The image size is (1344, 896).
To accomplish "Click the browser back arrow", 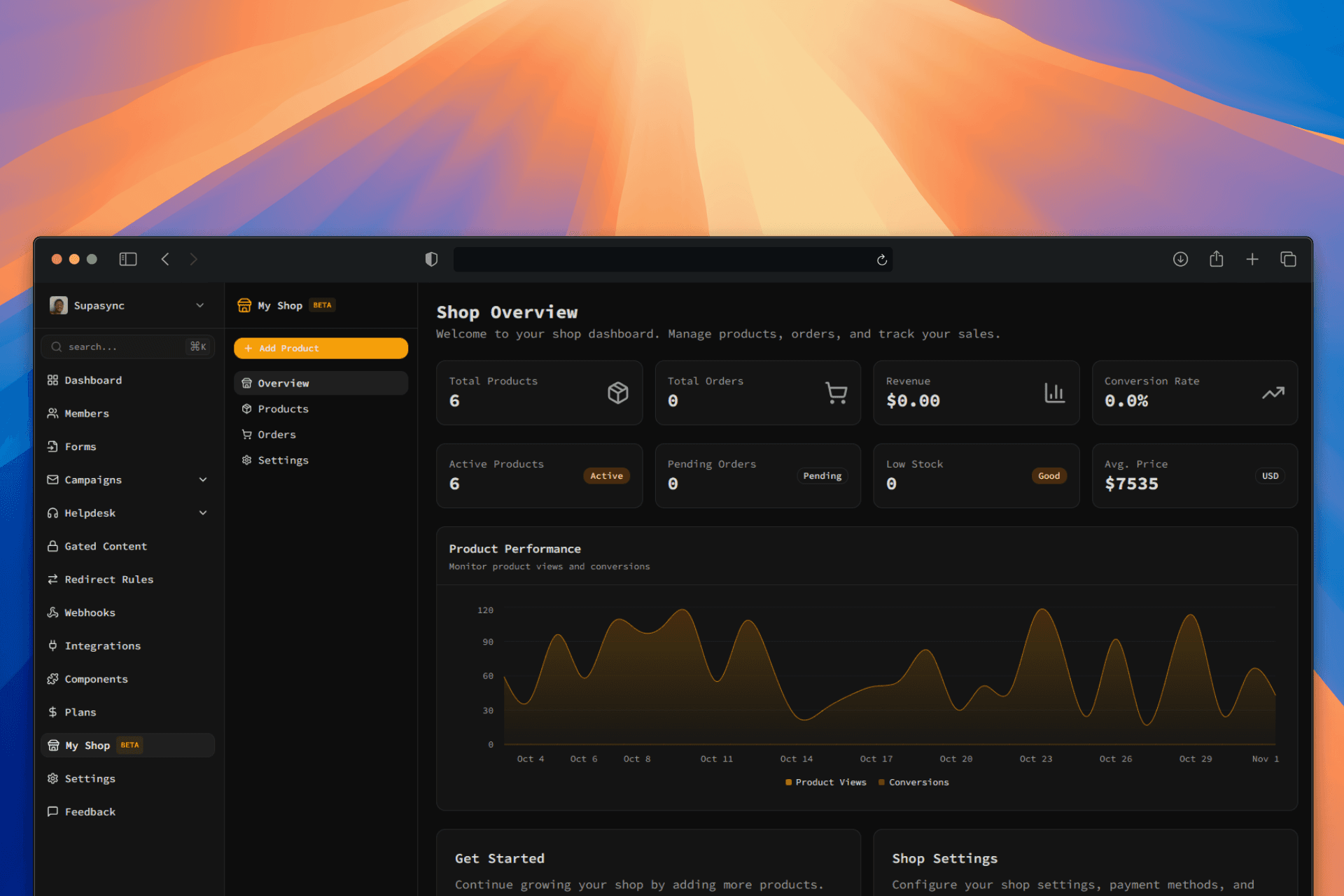I will [x=165, y=259].
